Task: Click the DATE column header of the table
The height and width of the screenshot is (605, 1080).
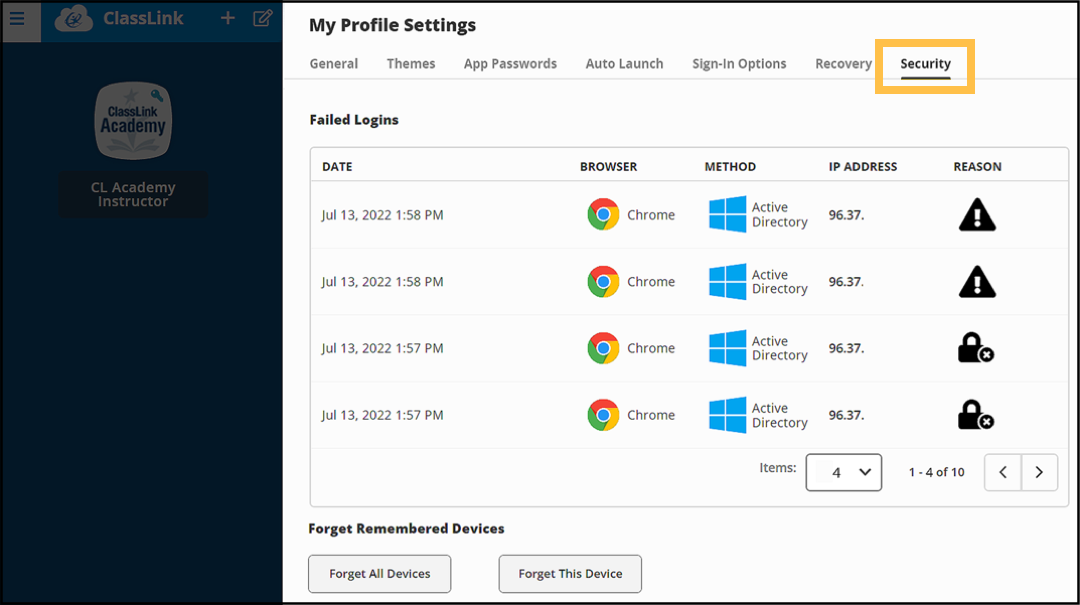Action: [337, 166]
